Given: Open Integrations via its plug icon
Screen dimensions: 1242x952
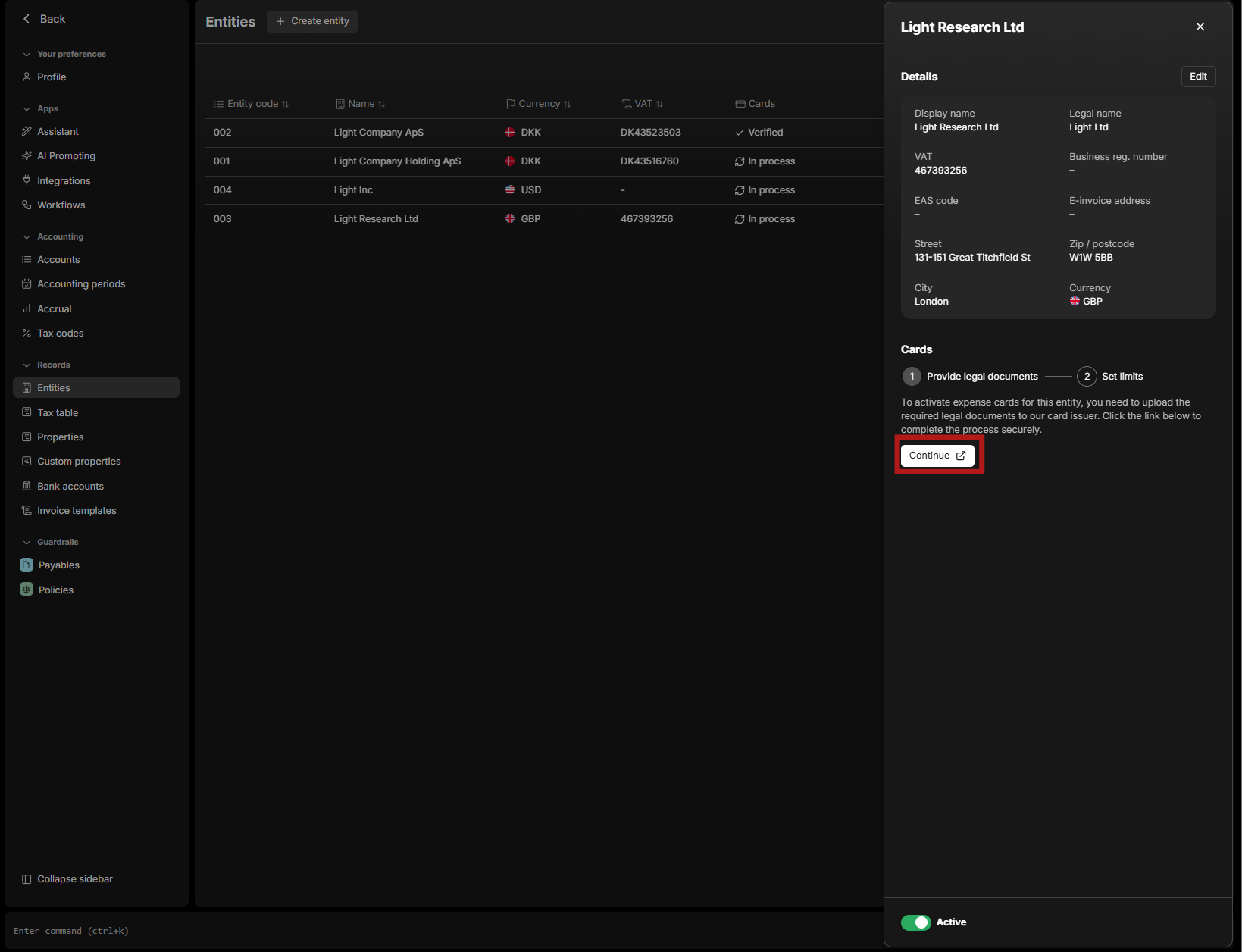Looking at the screenshot, I should [27, 180].
